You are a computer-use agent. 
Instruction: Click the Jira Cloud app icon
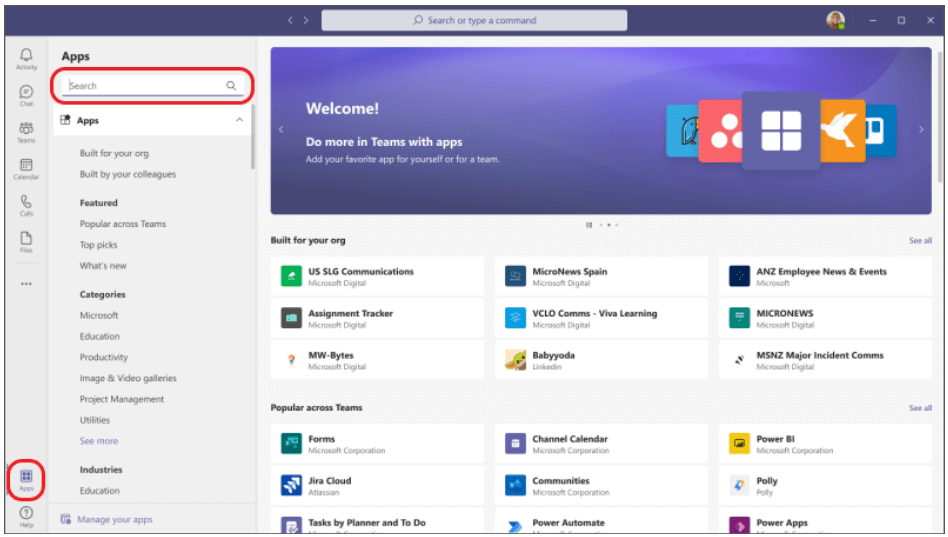(291, 486)
